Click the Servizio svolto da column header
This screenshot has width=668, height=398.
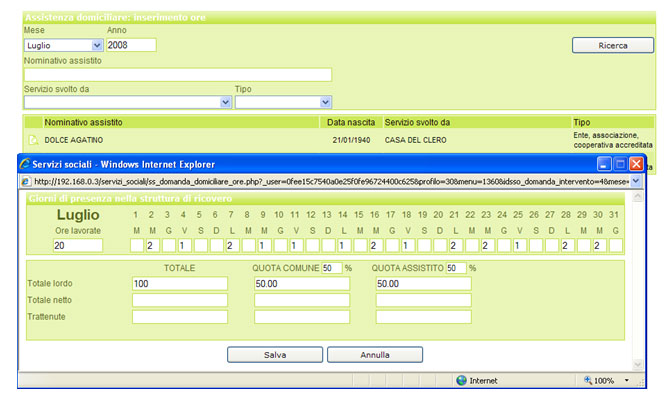coord(417,122)
